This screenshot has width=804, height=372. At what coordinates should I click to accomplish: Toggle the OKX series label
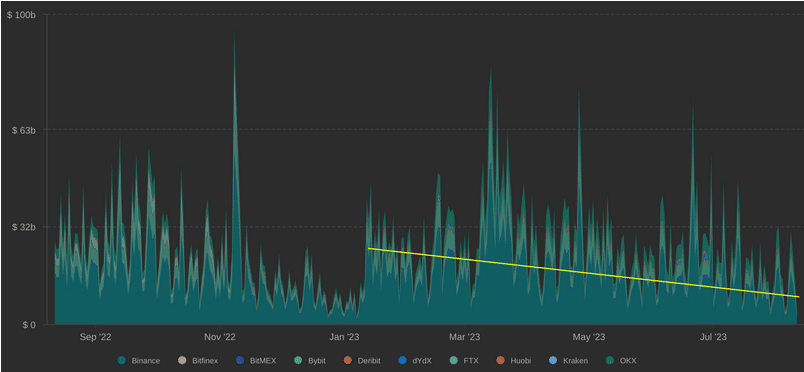tap(628, 361)
